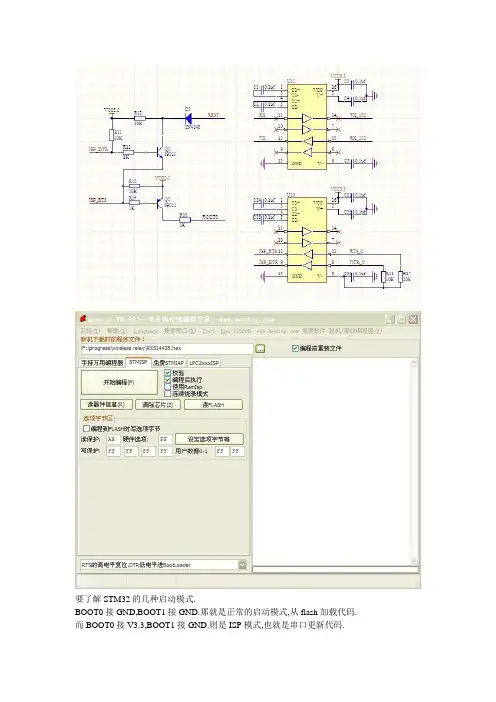Click the log pane scroll-up arrow
The width and height of the screenshot is (496, 702).
point(414,363)
